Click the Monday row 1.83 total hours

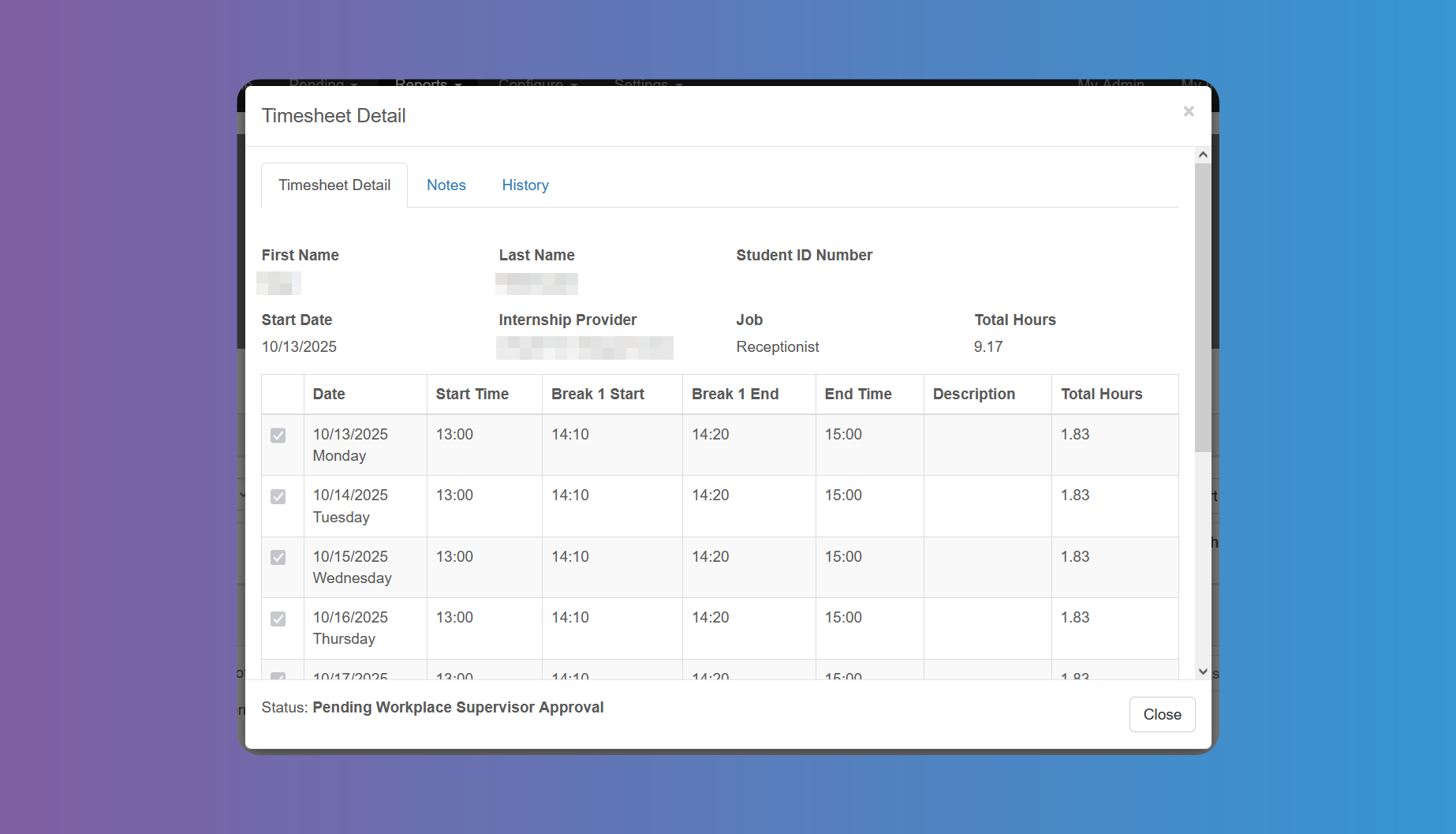pyautogui.click(x=1075, y=434)
